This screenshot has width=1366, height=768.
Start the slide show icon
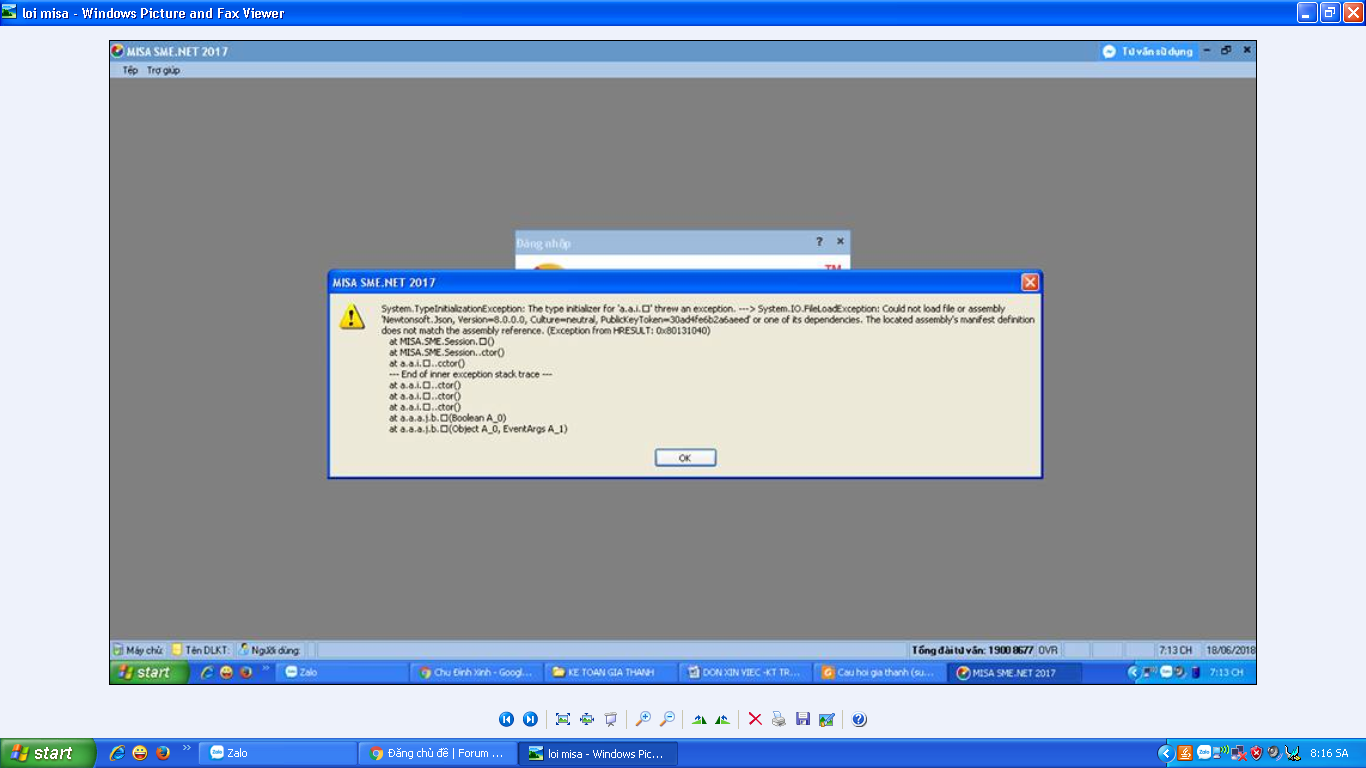[x=610, y=719]
